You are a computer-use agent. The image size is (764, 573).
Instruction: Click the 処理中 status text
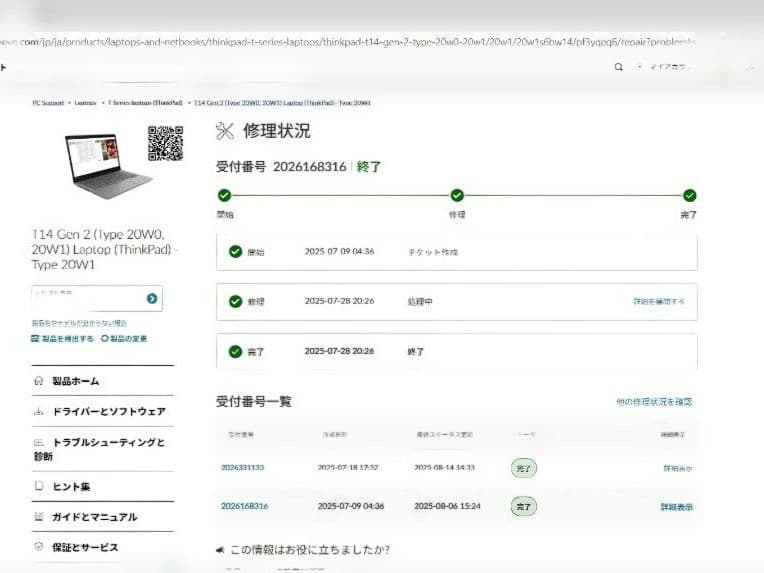pos(420,302)
